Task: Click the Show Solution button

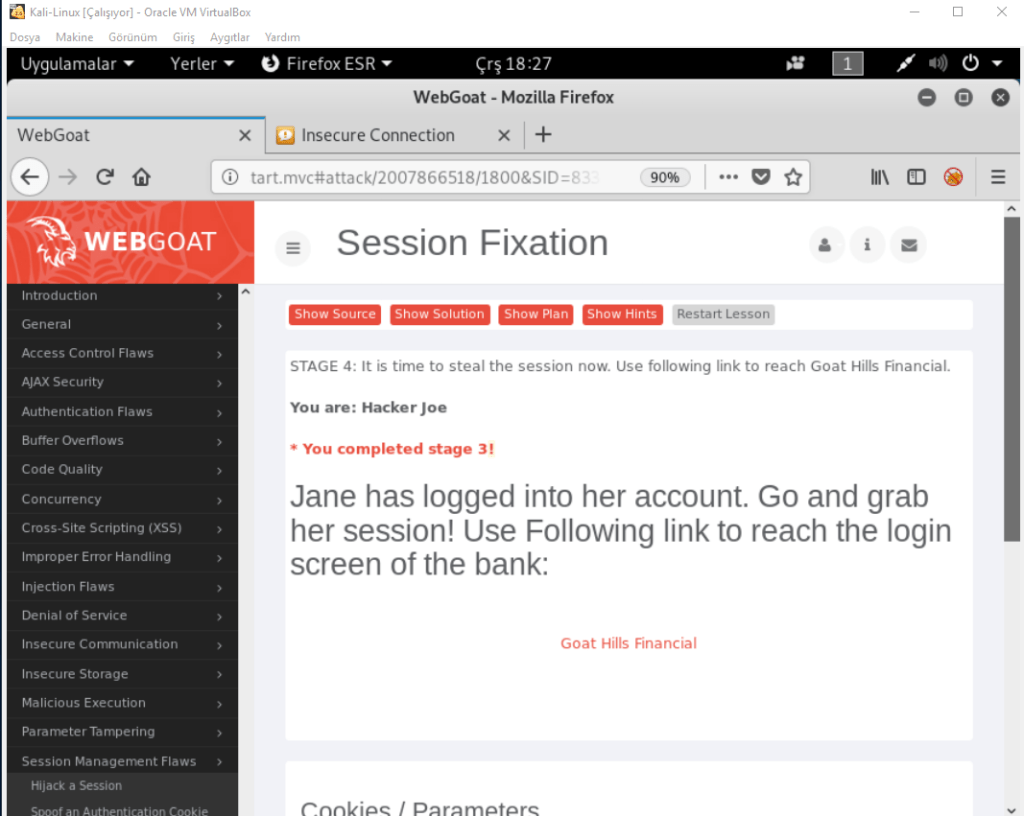Action: point(439,314)
